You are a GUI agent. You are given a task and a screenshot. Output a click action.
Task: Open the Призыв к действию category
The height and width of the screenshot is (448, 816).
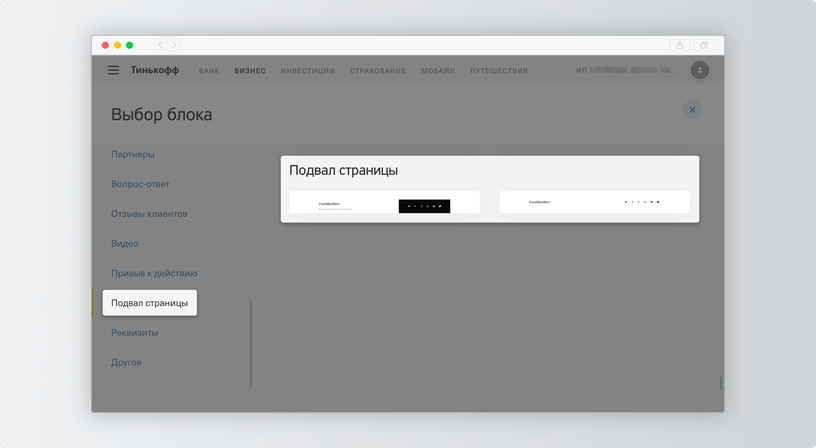pyautogui.click(x=154, y=273)
